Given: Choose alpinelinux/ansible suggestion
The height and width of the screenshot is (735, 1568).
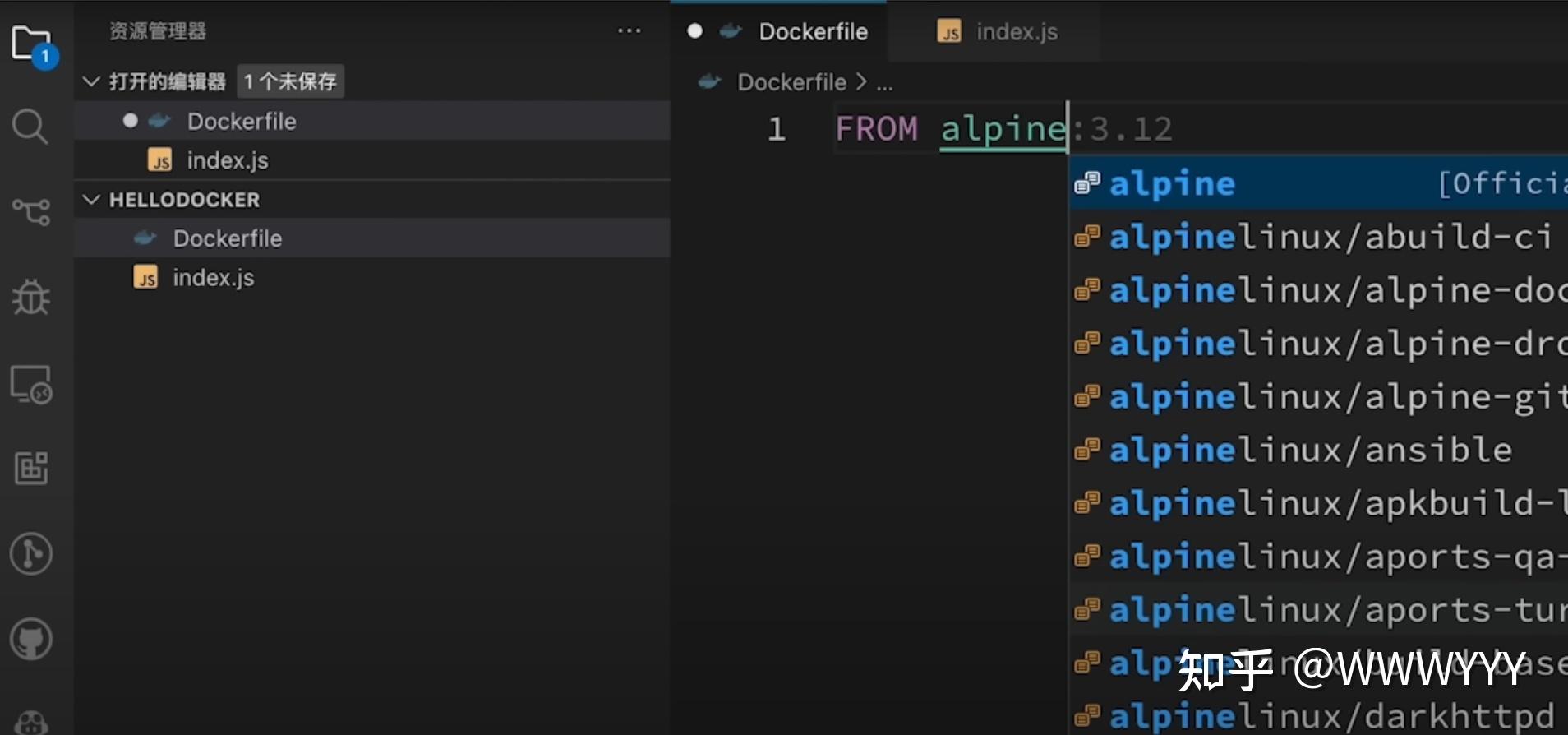Looking at the screenshot, I should [x=1319, y=450].
